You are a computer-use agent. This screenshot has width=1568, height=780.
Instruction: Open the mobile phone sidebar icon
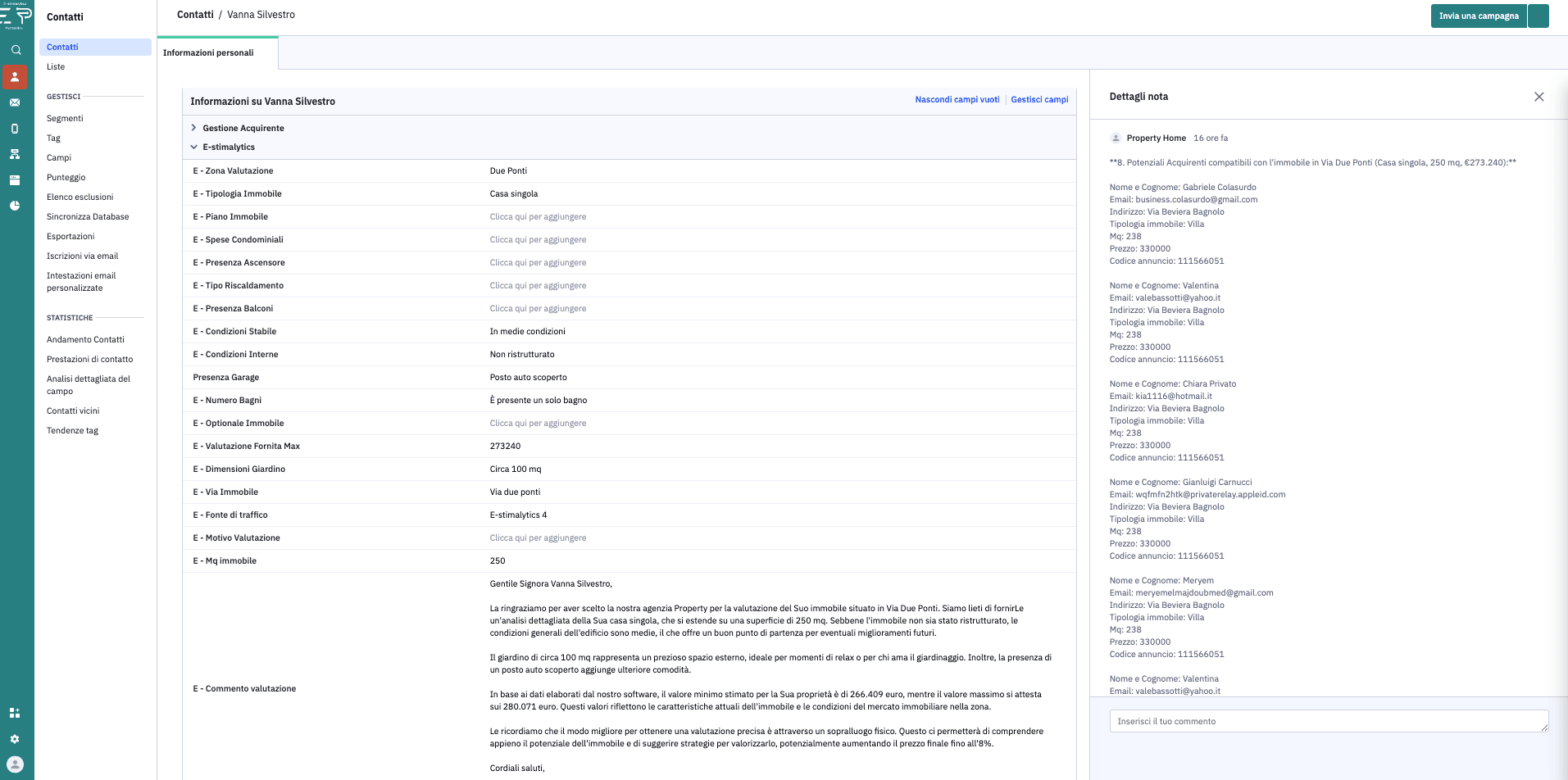click(x=15, y=129)
